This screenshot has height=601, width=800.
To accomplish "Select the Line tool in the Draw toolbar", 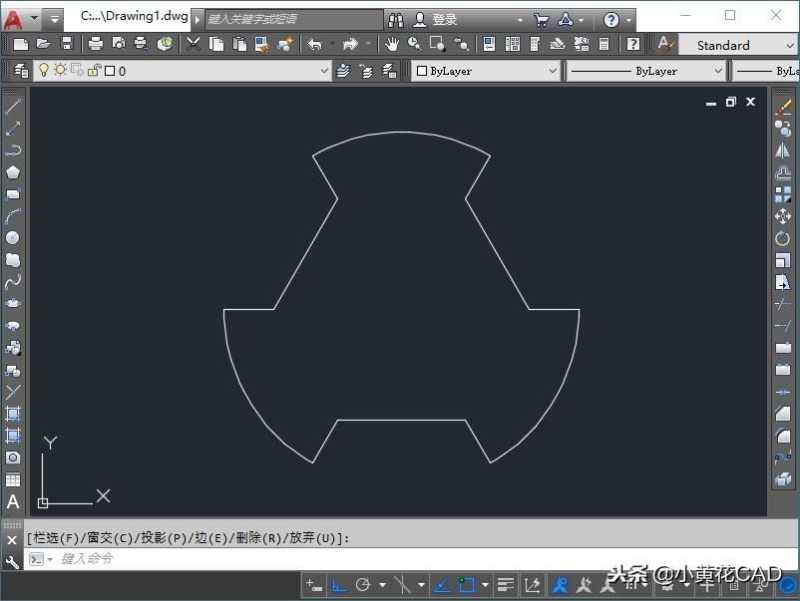I will 13,106.
